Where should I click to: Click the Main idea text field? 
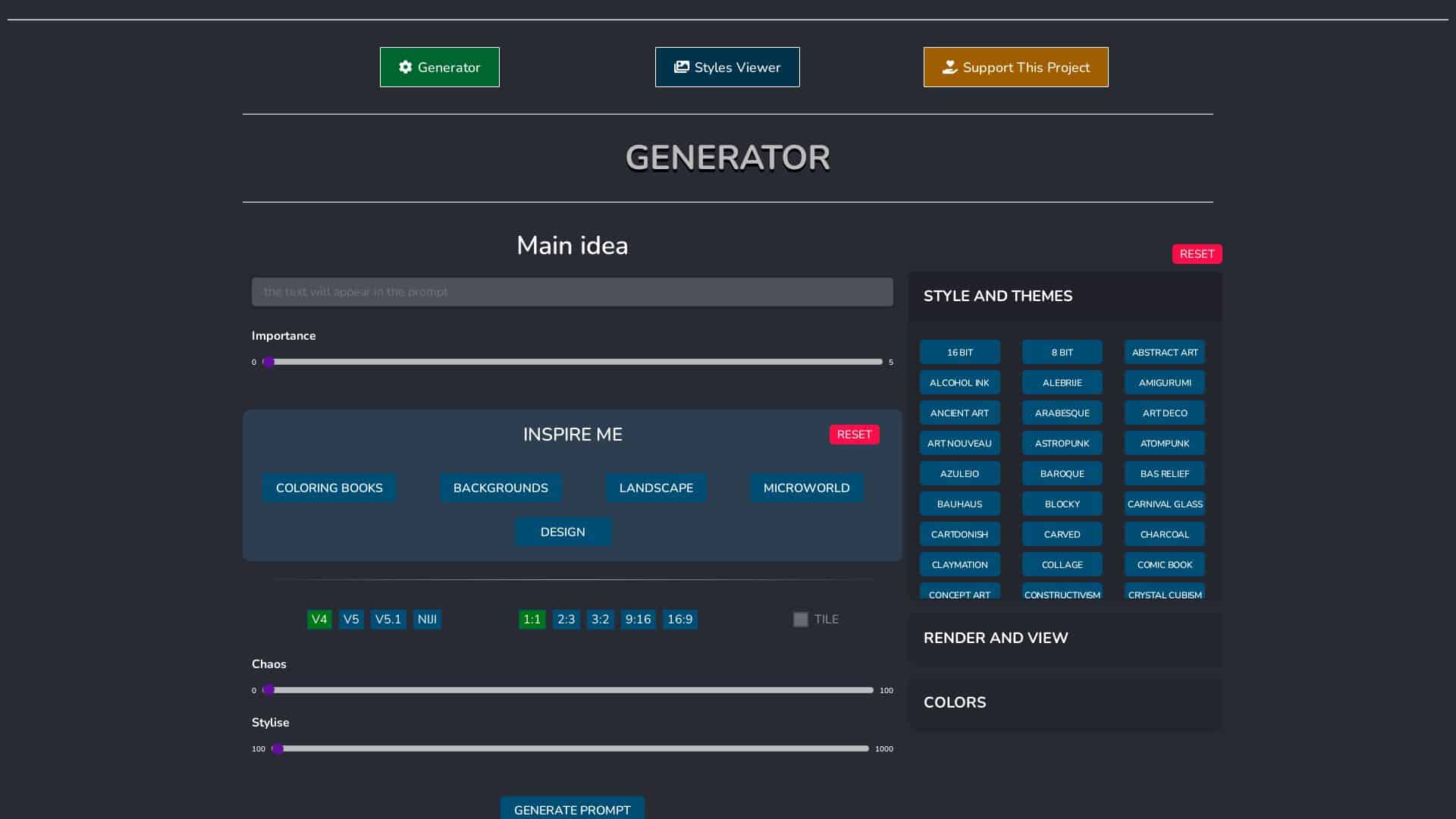[572, 292]
